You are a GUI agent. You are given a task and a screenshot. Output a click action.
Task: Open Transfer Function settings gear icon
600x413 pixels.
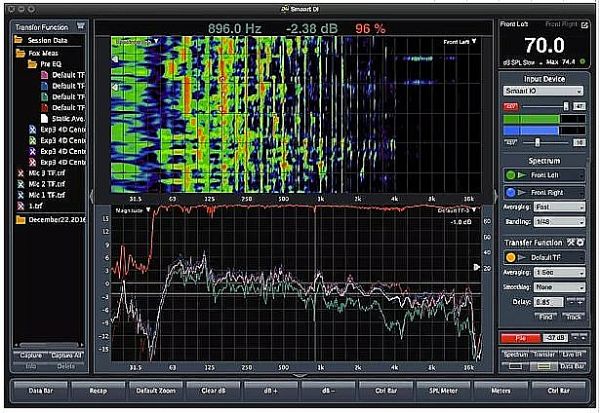pos(580,242)
